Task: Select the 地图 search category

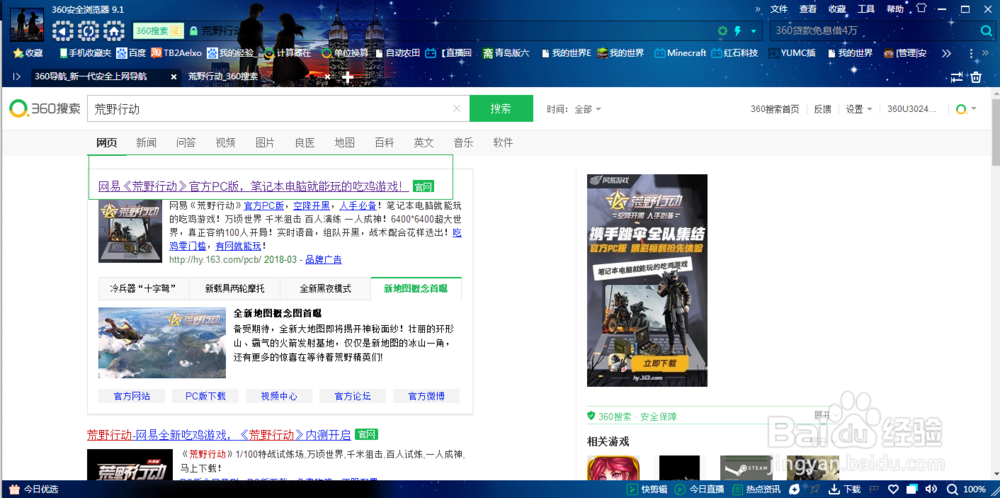Action: 344,142
